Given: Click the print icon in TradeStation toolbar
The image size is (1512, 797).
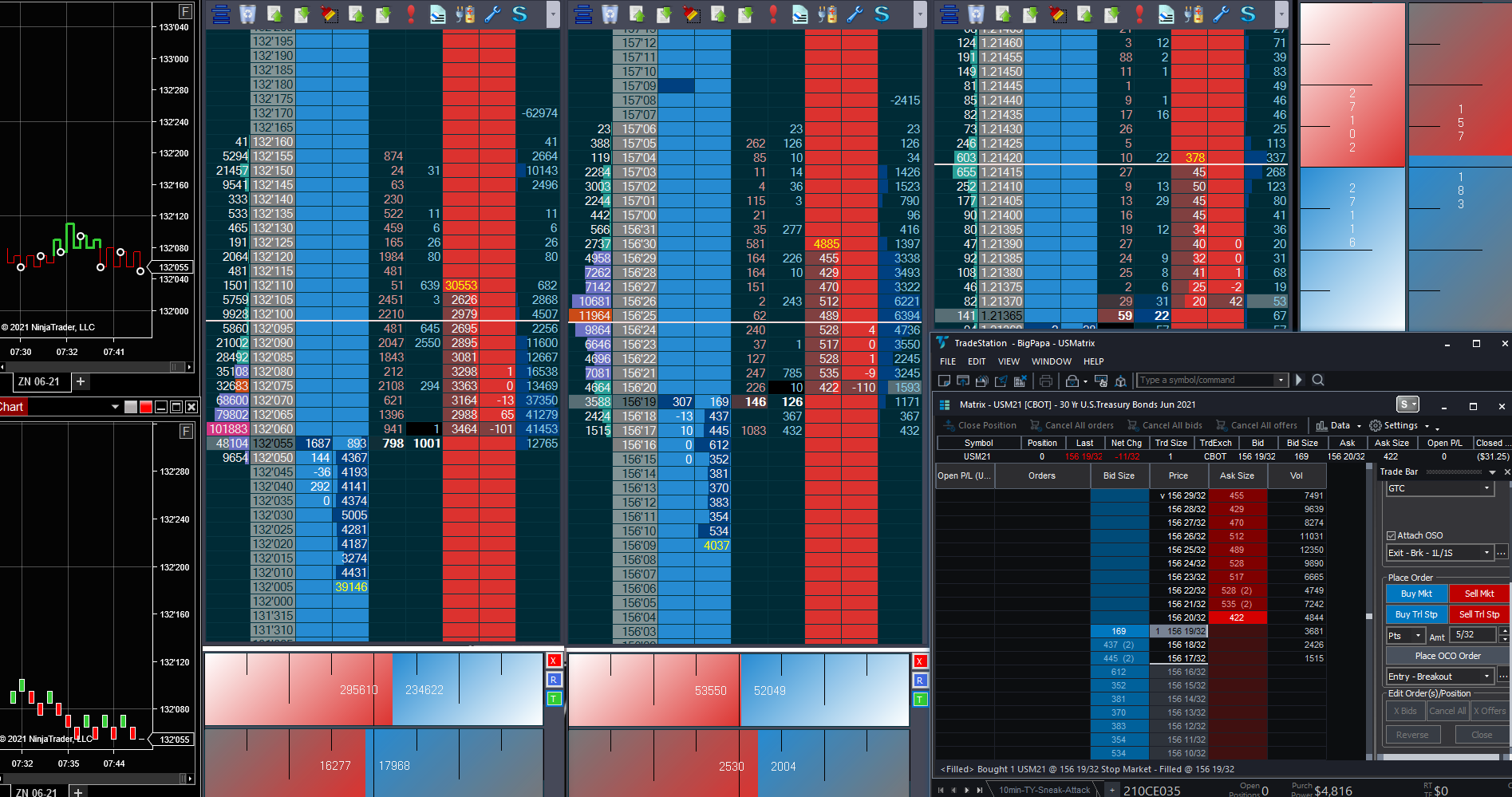Looking at the screenshot, I should 1046,381.
